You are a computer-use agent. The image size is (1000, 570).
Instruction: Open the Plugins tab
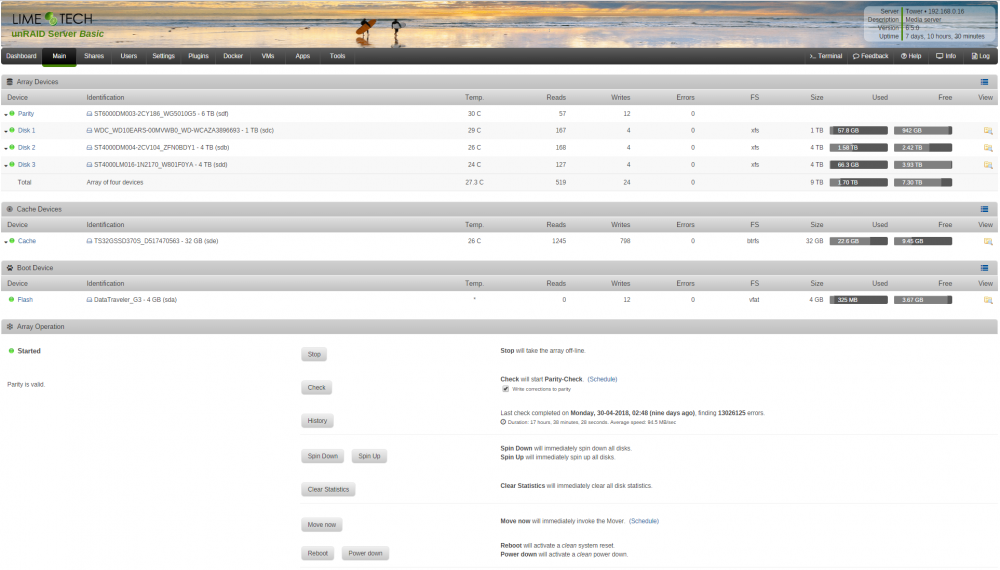[x=198, y=56]
